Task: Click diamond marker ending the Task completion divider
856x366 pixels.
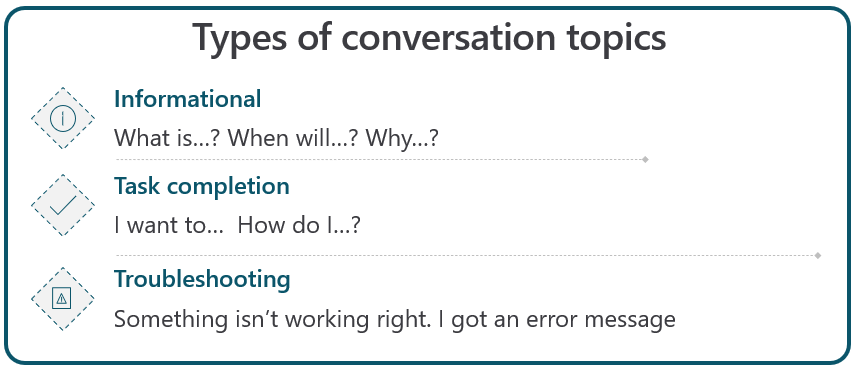Action: click(x=817, y=255)
